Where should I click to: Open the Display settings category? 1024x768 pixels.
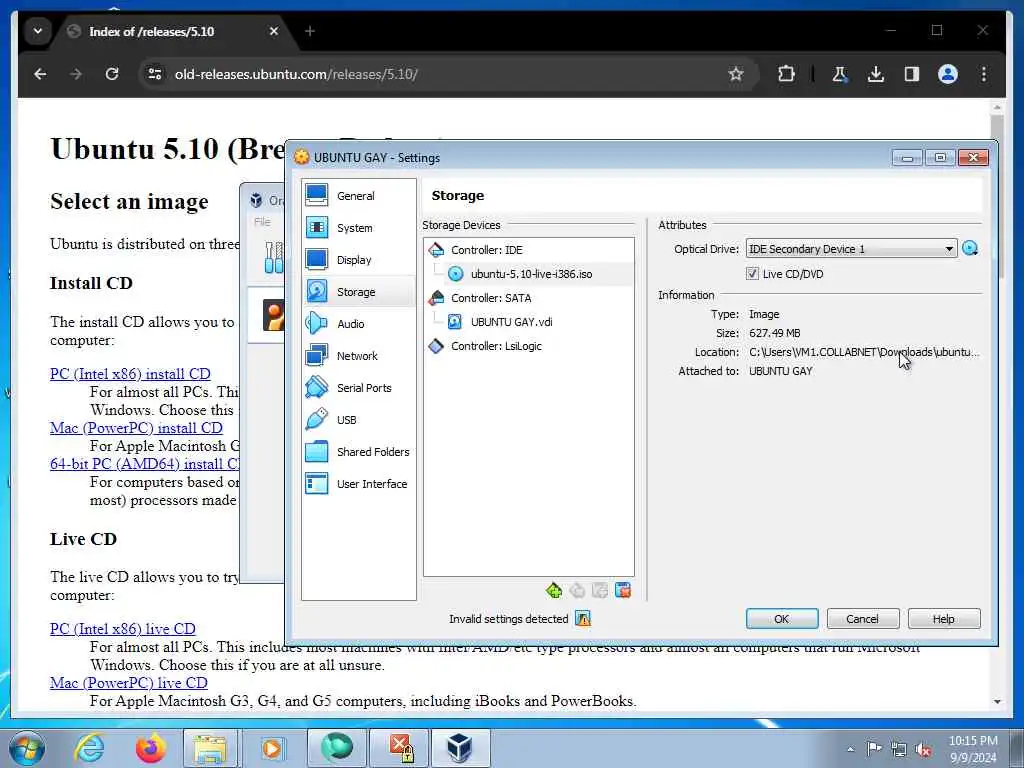click(x=358, y=259)
